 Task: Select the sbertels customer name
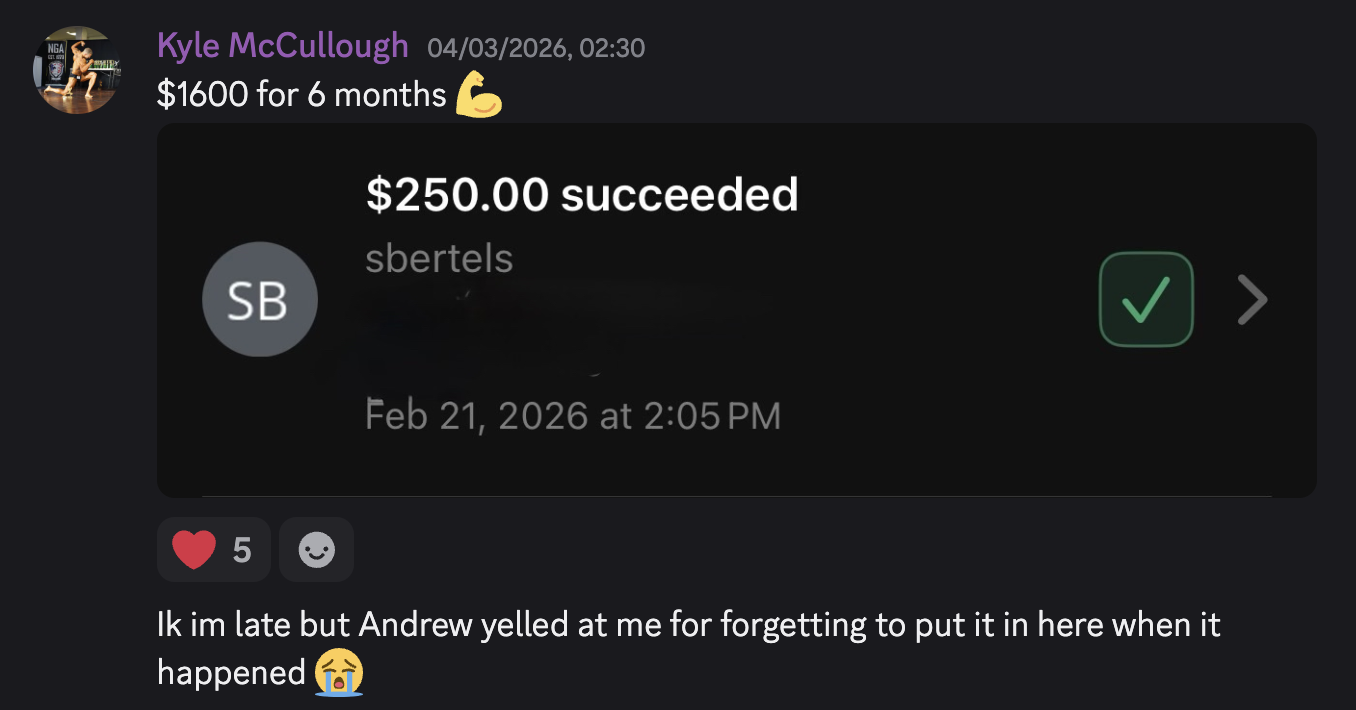(x=439, y=259)
